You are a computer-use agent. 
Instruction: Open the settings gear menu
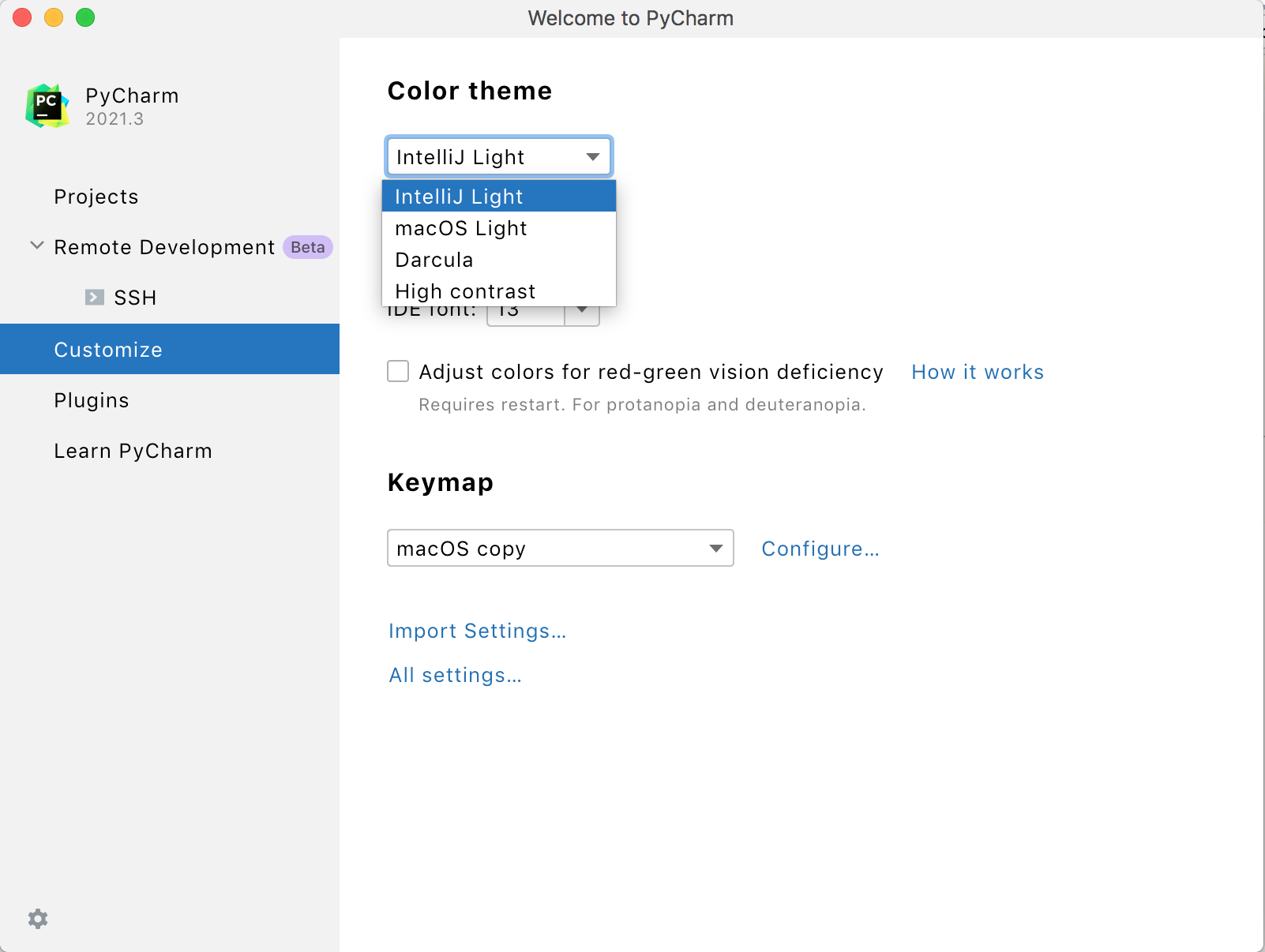coord(37,918)
